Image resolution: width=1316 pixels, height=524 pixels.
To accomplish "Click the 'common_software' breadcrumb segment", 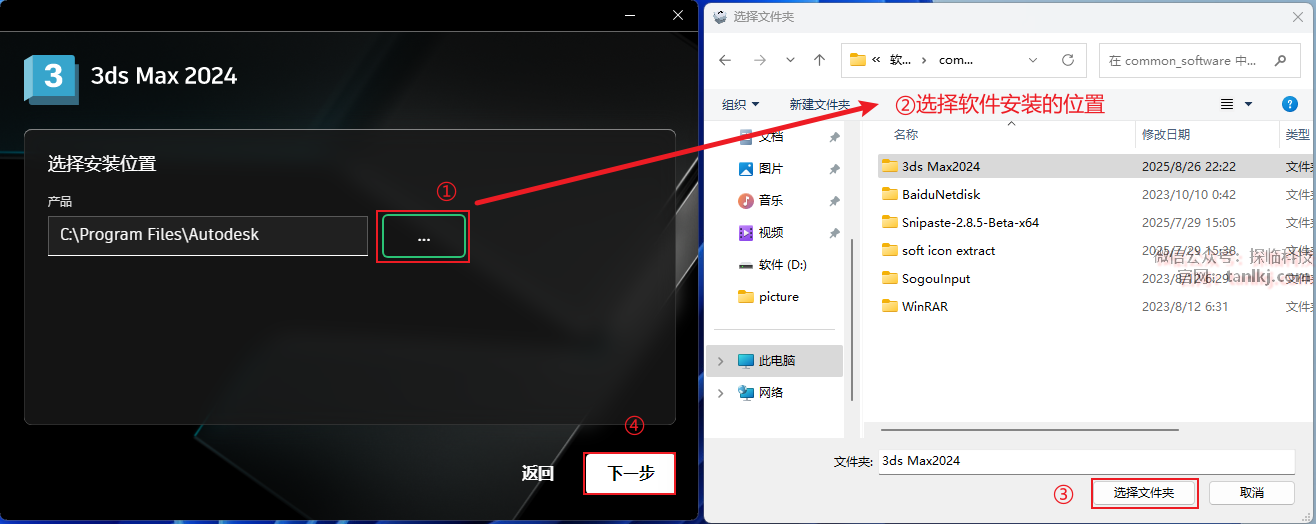I will pyautogui.click(x=956, y=60).
